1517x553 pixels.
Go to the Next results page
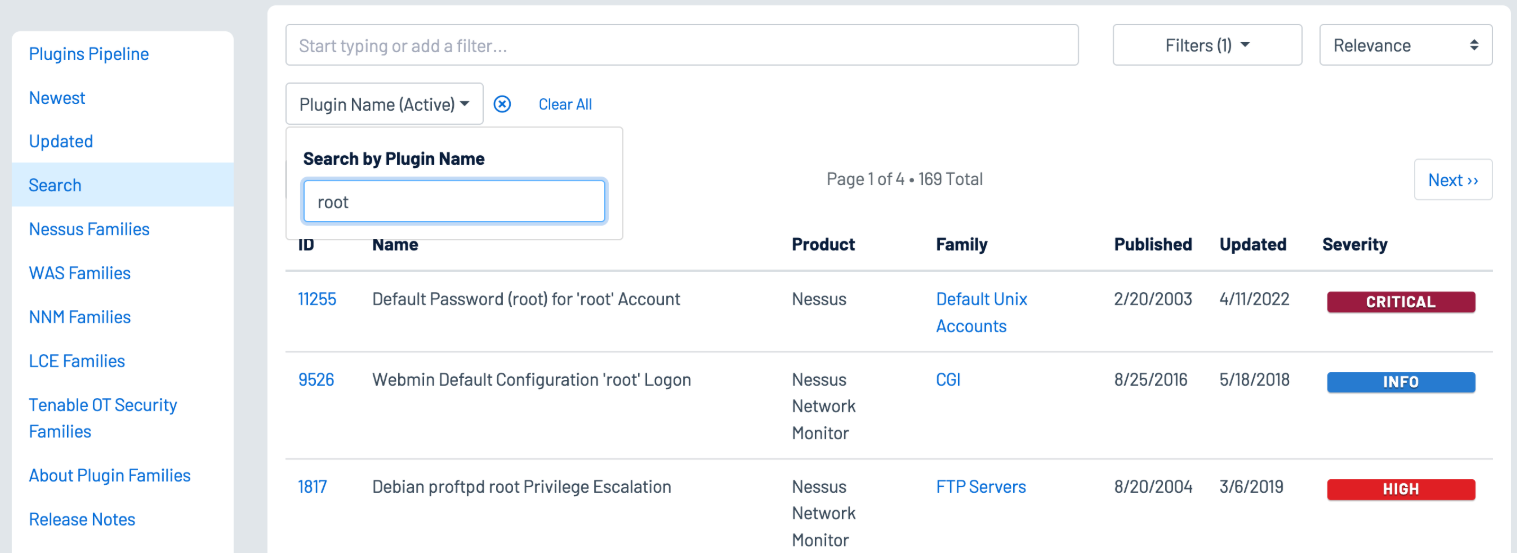click(x=1452, y=180)
